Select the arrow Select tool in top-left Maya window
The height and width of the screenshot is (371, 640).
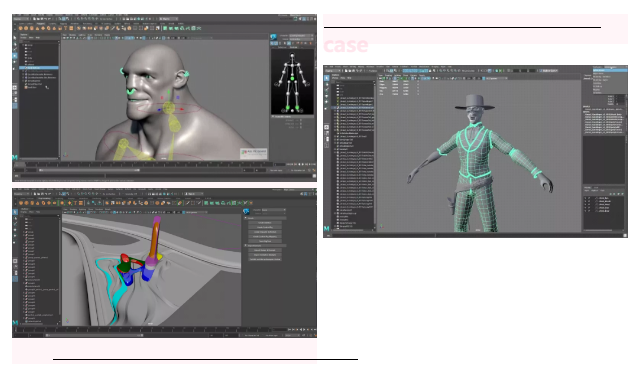tap(15, 38)
